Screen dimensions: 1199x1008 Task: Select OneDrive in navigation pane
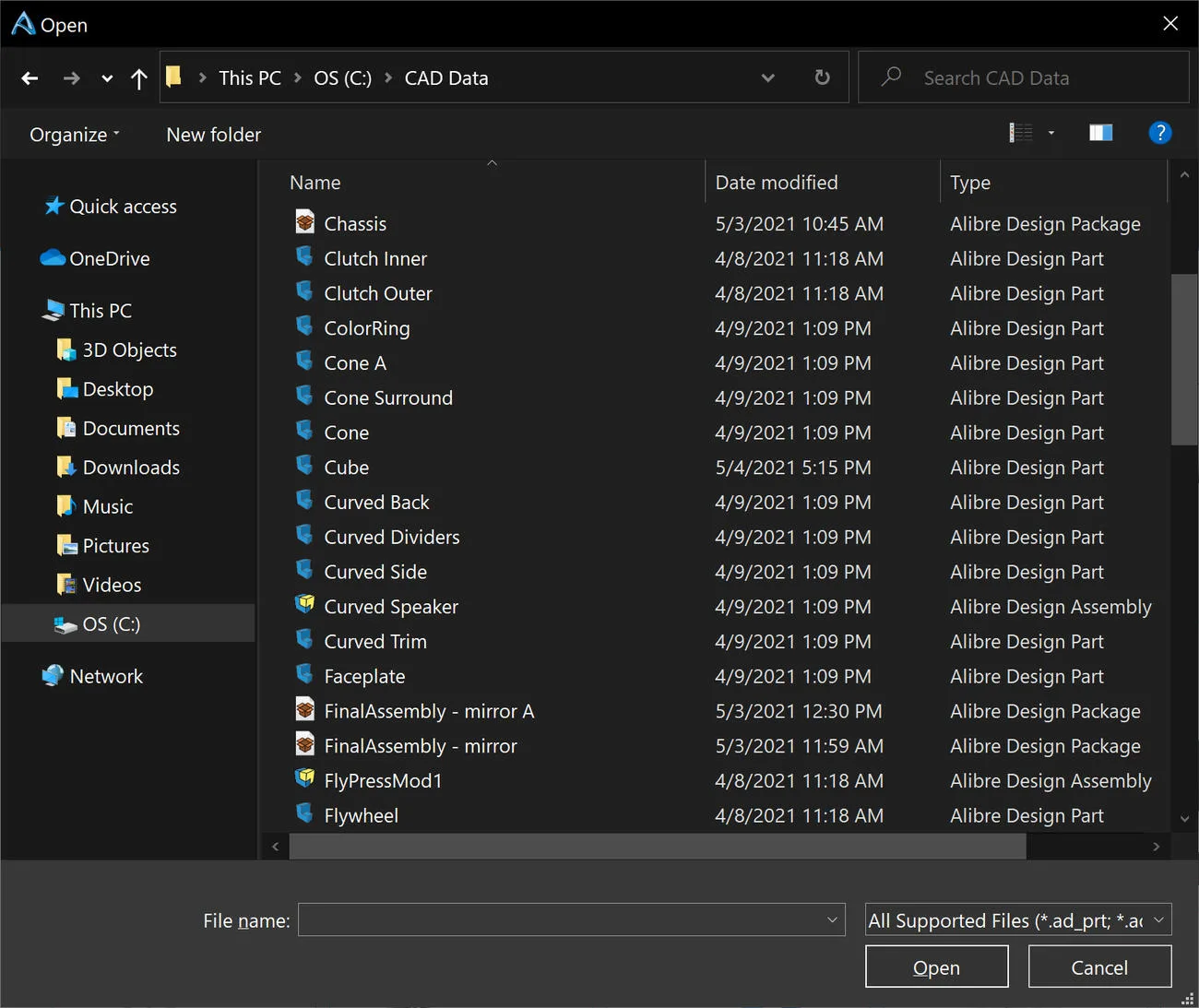[x=95, y=258]
